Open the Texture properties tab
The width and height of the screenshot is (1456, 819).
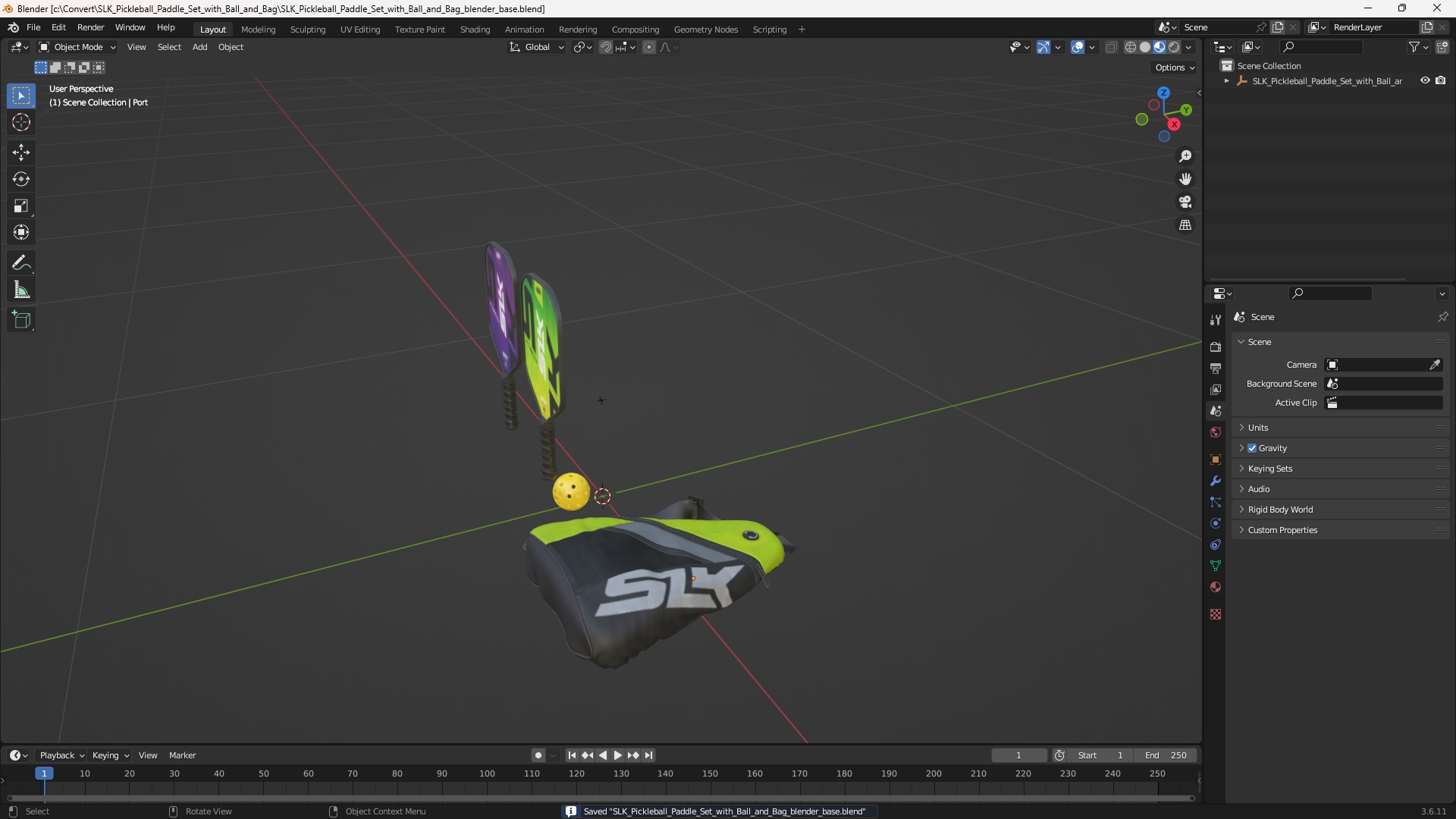[x=1216, y=614]
